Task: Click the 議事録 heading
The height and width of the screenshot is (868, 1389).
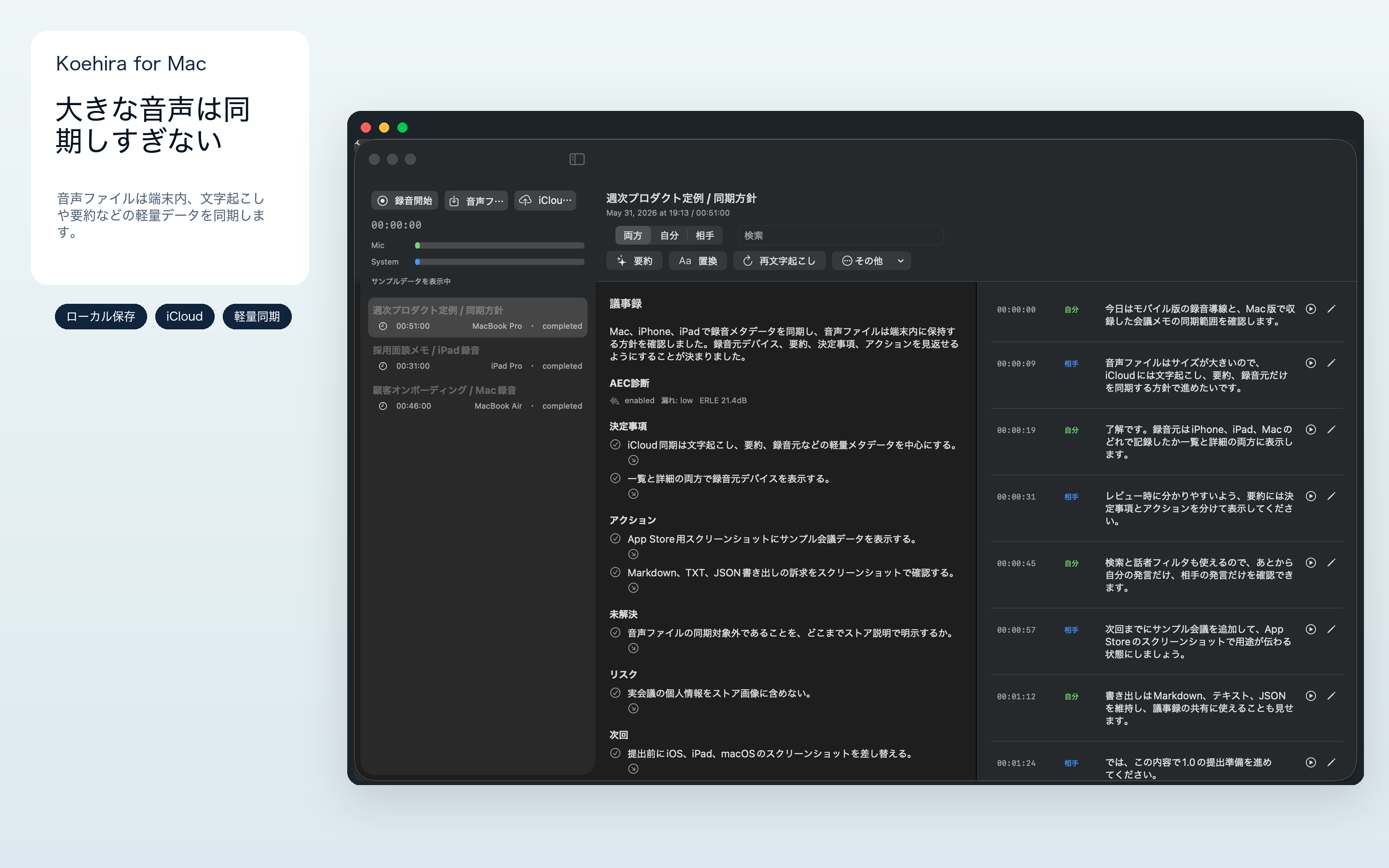Action: click(626, 304)
